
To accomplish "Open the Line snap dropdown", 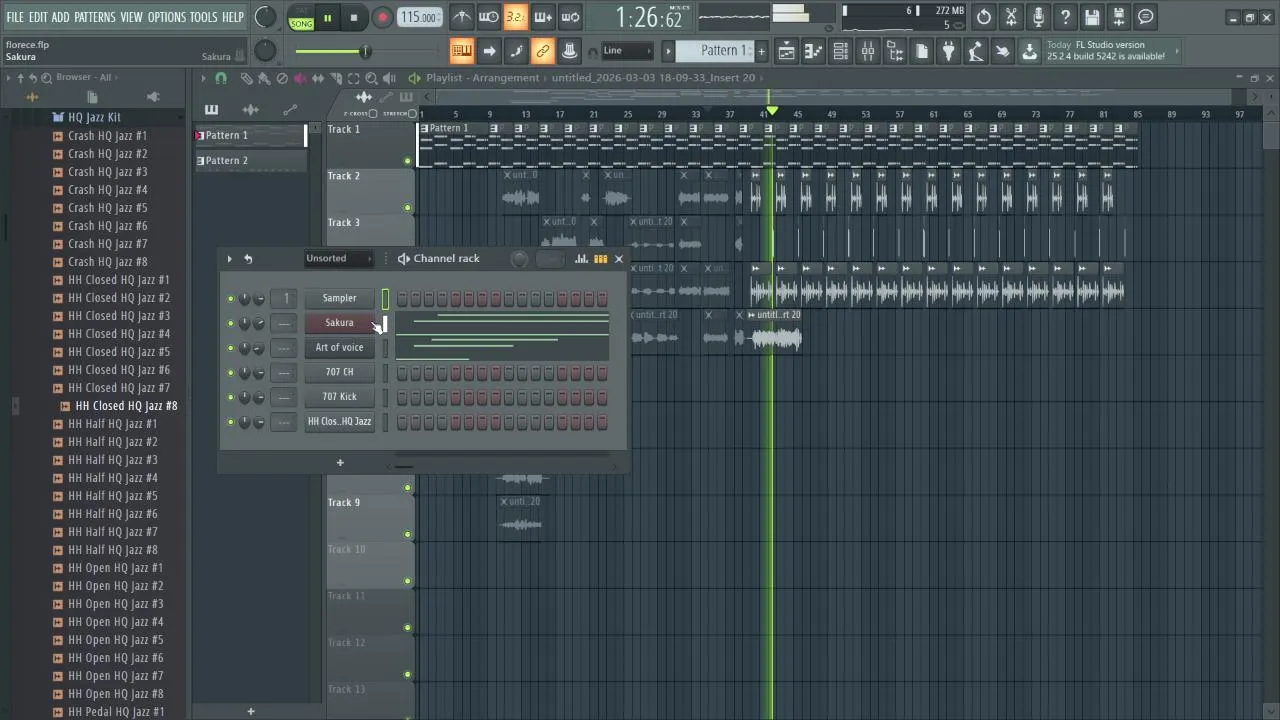I will 627,51.
